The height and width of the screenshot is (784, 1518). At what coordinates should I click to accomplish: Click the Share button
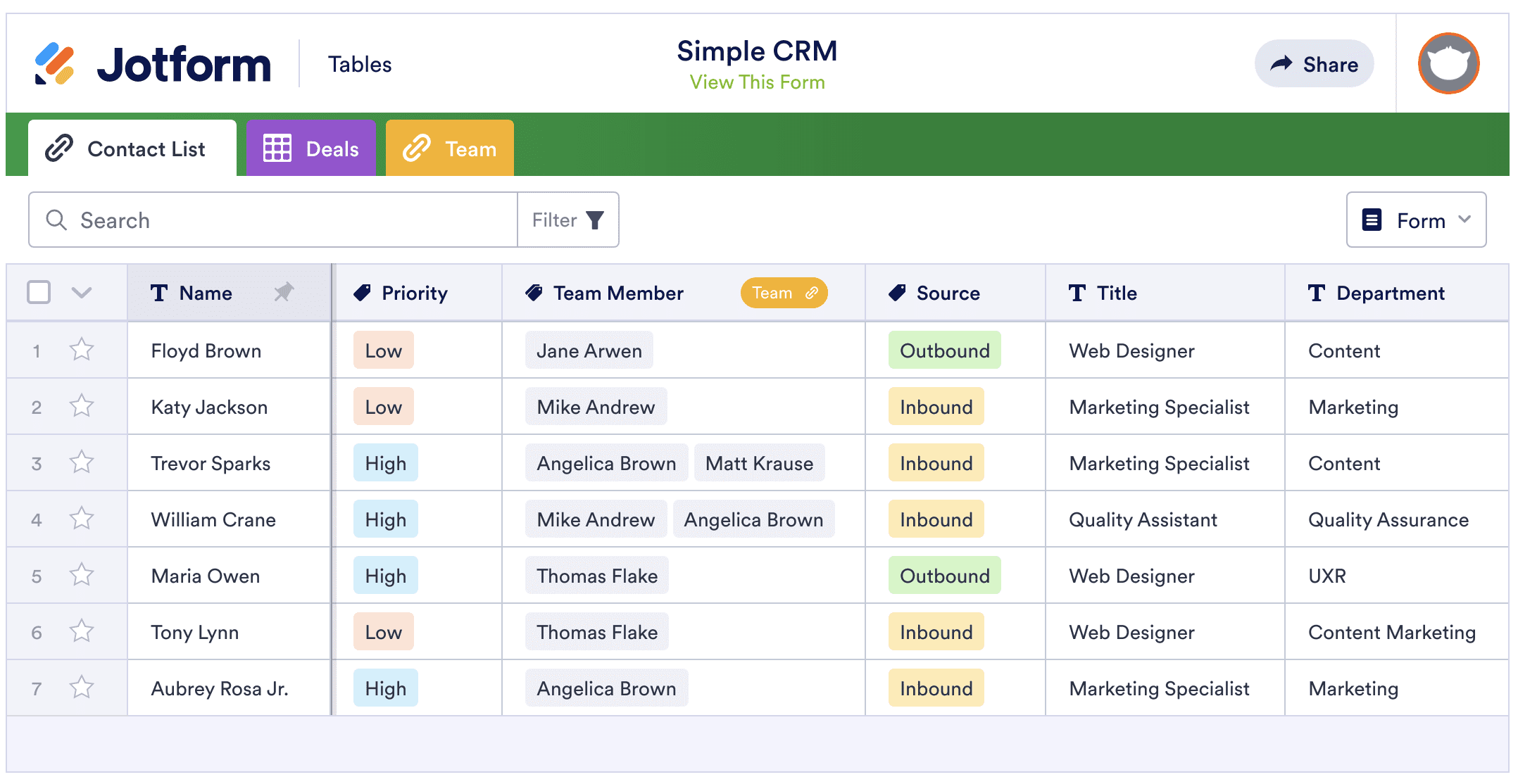[1313, 64]
